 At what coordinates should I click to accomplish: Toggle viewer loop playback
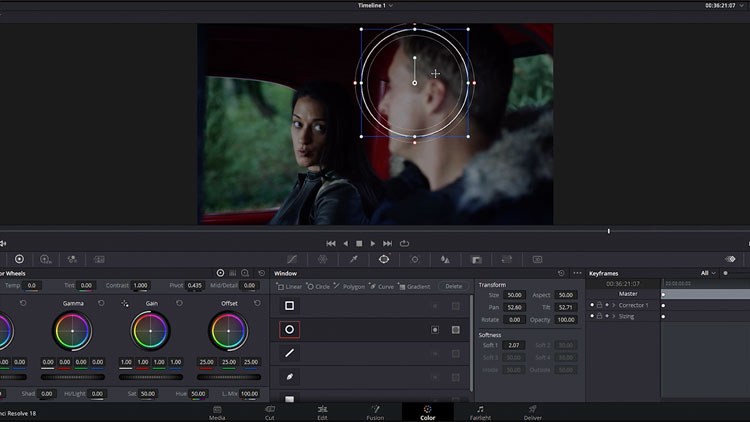point(404,244)
